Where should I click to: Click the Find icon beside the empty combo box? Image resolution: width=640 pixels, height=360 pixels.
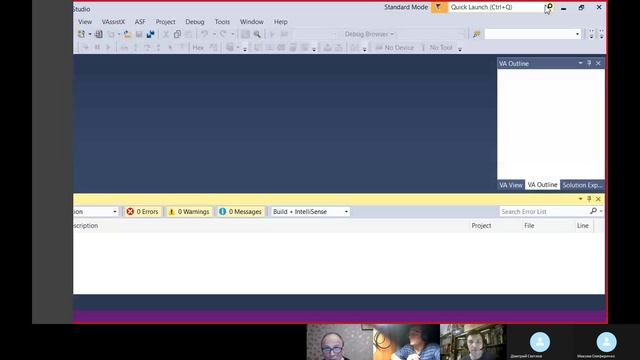pyautogui.click(x=476, y=34)
